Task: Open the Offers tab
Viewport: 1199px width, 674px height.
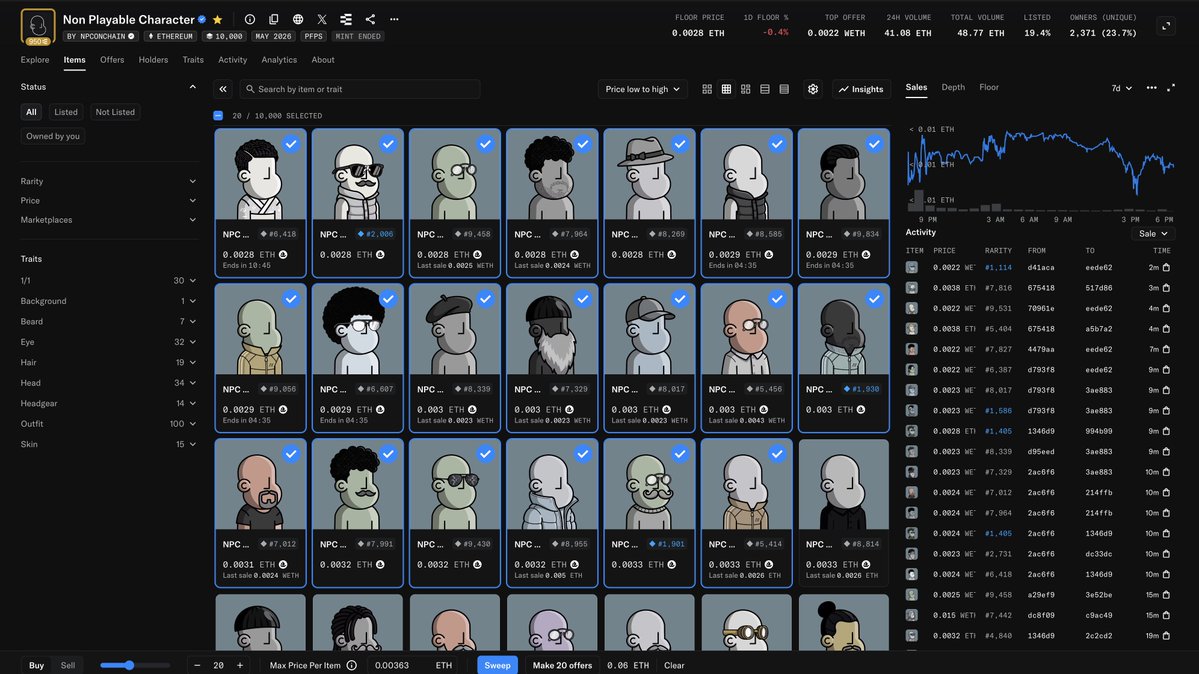Action: click(x=112, y=60)
